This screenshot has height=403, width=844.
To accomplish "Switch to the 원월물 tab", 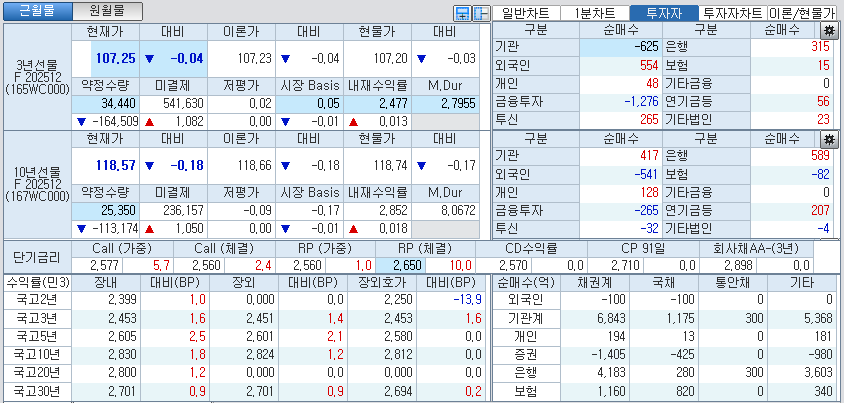I will click(x=107, y=11).
